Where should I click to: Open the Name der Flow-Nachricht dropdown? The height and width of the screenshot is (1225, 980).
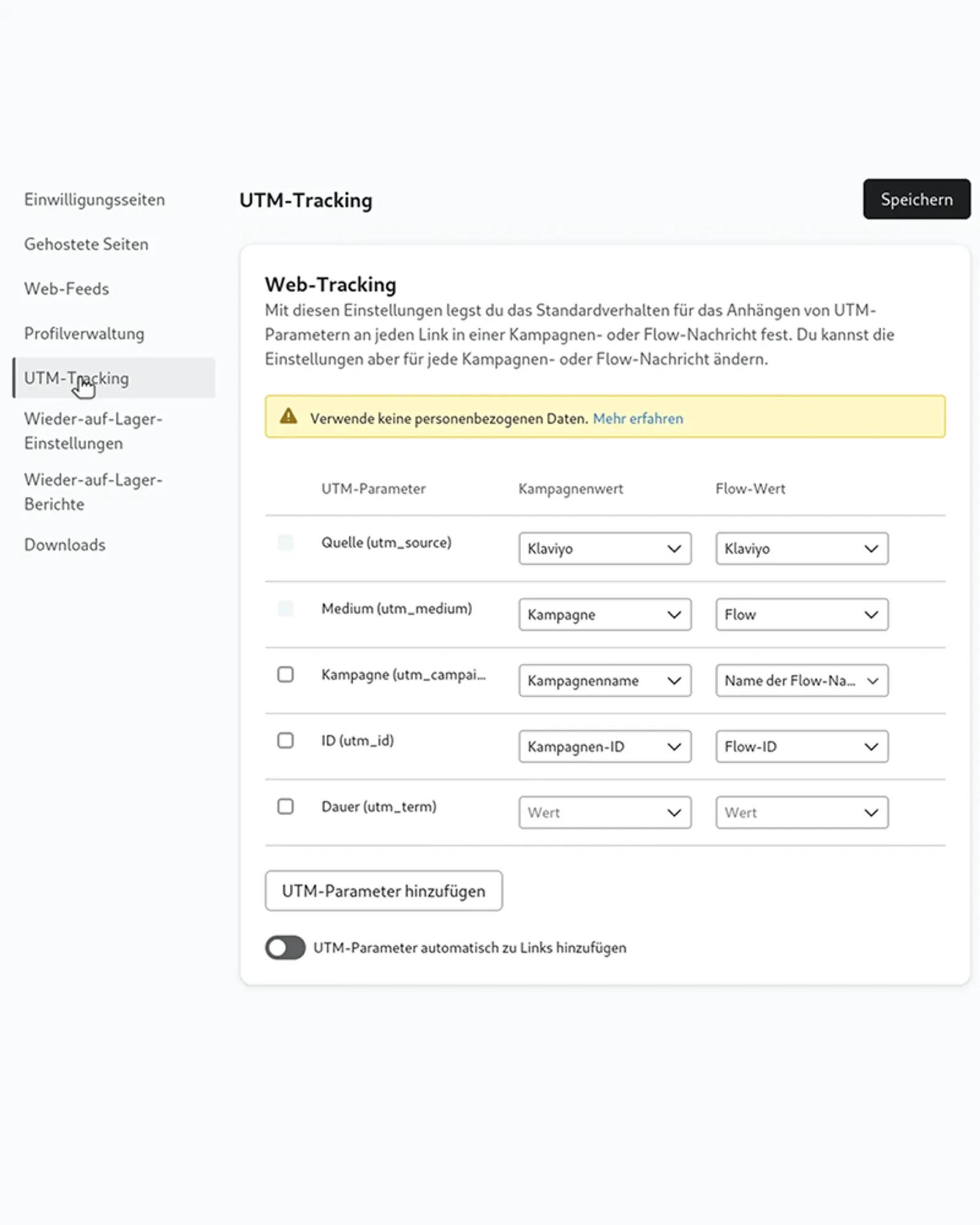(802, 680)
